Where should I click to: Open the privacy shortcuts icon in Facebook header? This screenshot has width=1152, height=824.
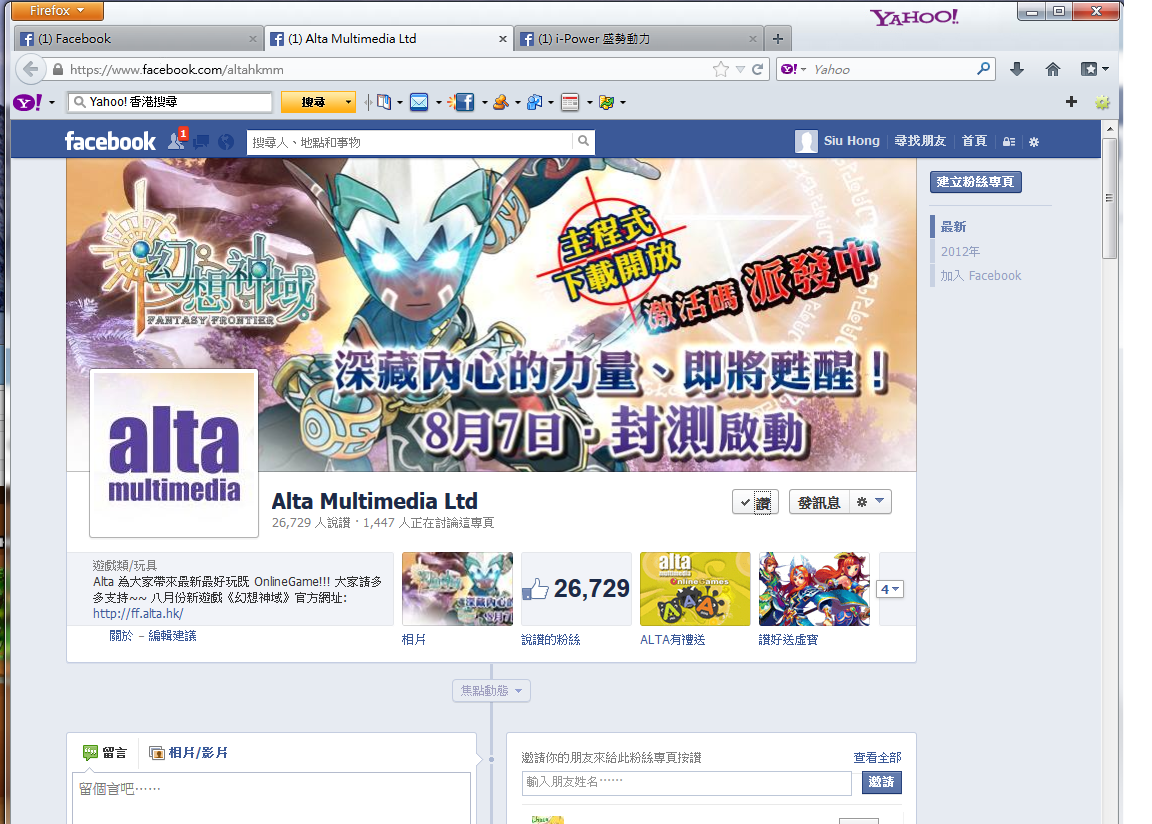pos(1009,142)
